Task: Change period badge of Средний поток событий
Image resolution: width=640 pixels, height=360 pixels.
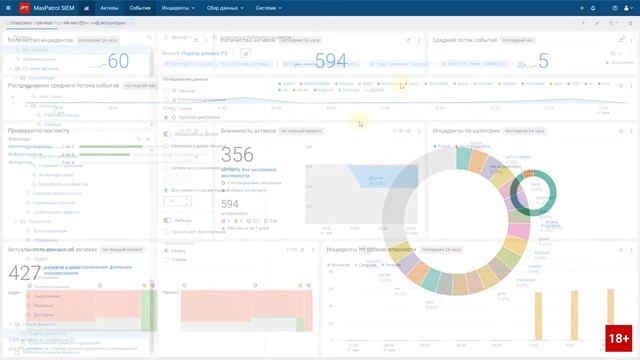Action: pos(518,40)
